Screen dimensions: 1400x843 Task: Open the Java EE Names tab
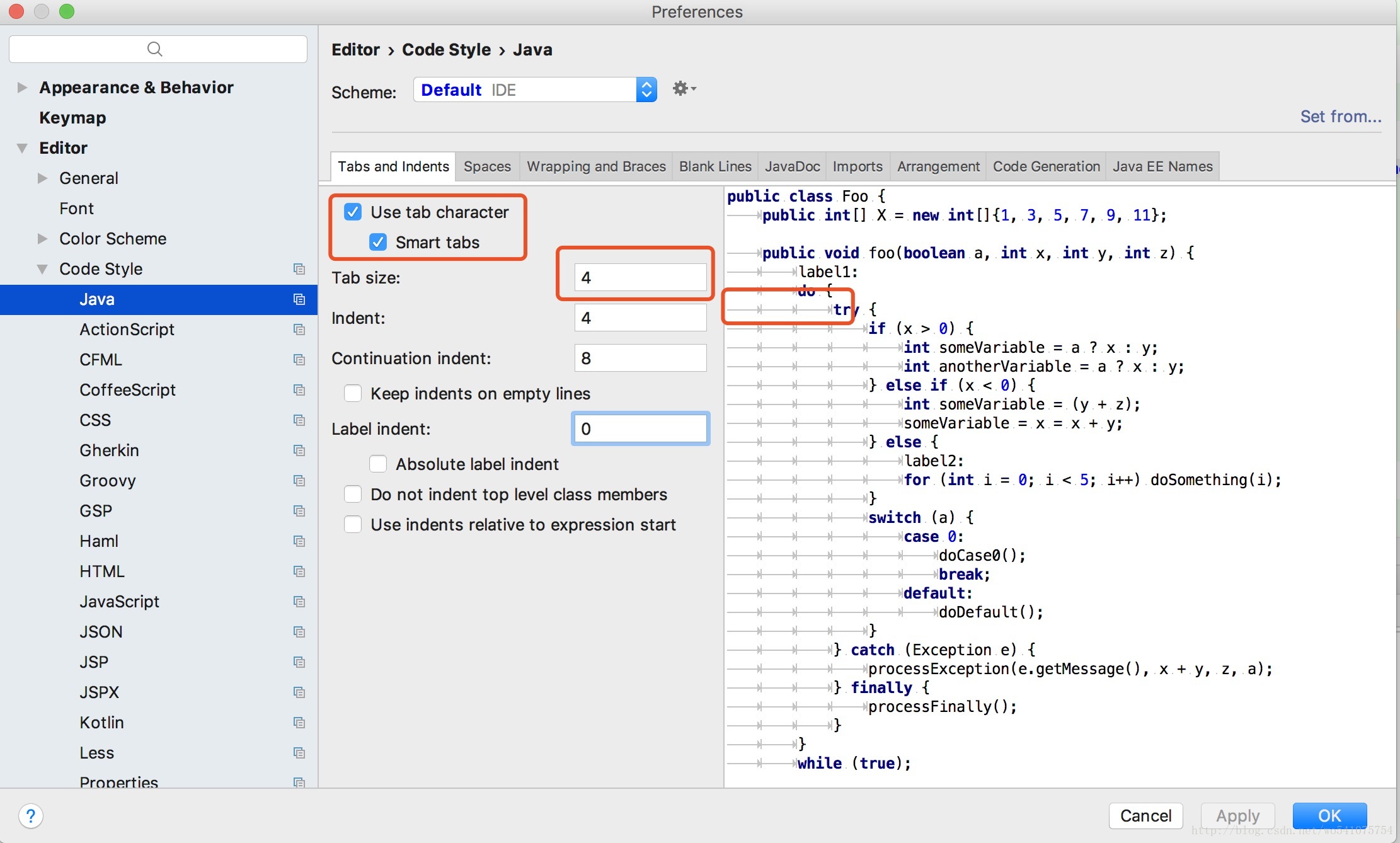point(1162,166)
